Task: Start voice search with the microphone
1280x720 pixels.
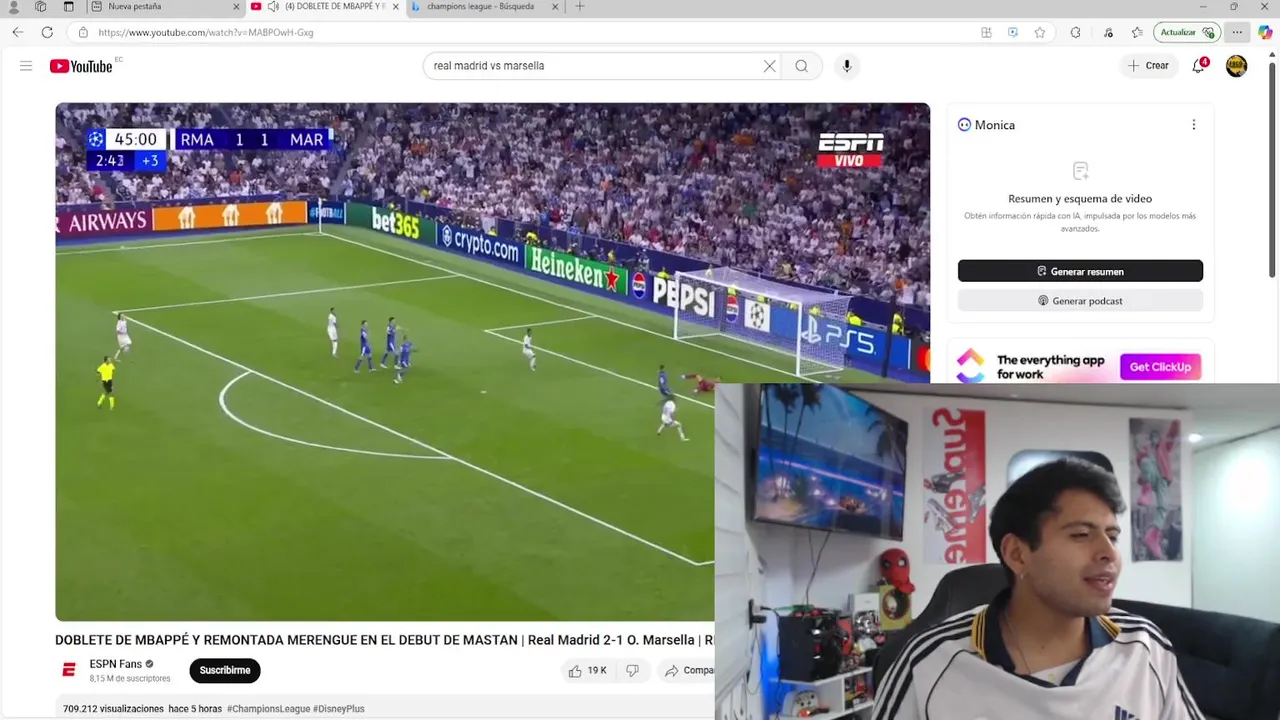Action: coord(847,66)
